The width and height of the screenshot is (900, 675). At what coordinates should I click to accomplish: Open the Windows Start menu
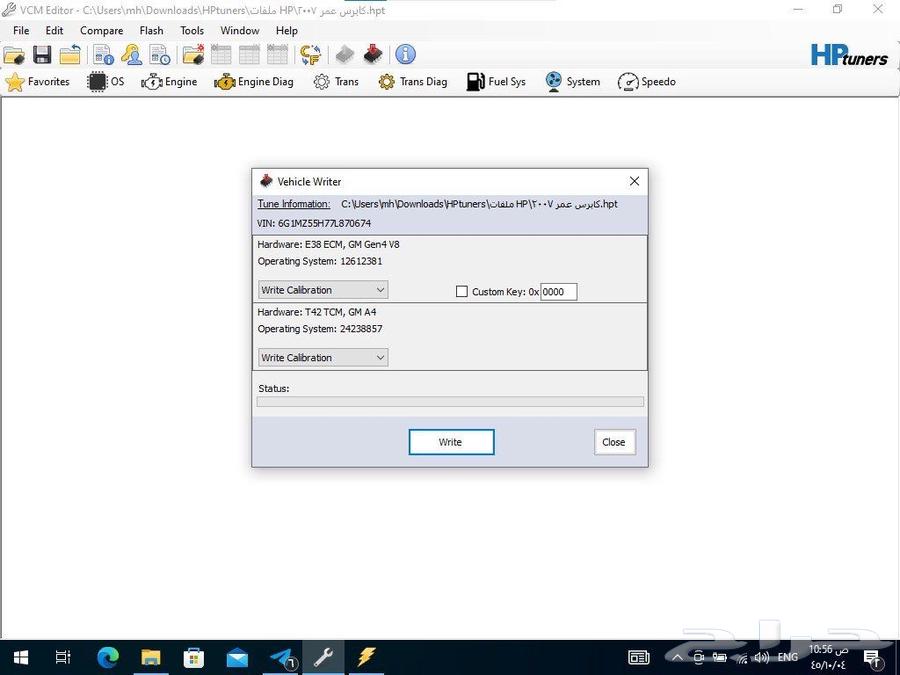click(x=21, y=657)
